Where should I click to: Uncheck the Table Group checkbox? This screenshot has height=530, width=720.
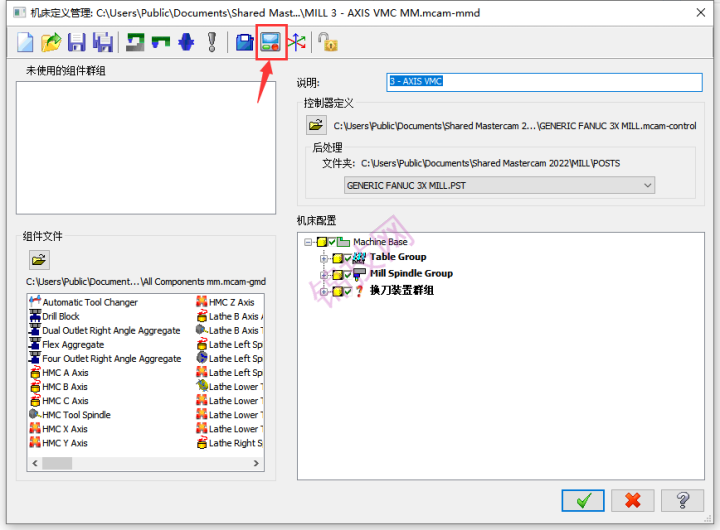tap(348, 258)
